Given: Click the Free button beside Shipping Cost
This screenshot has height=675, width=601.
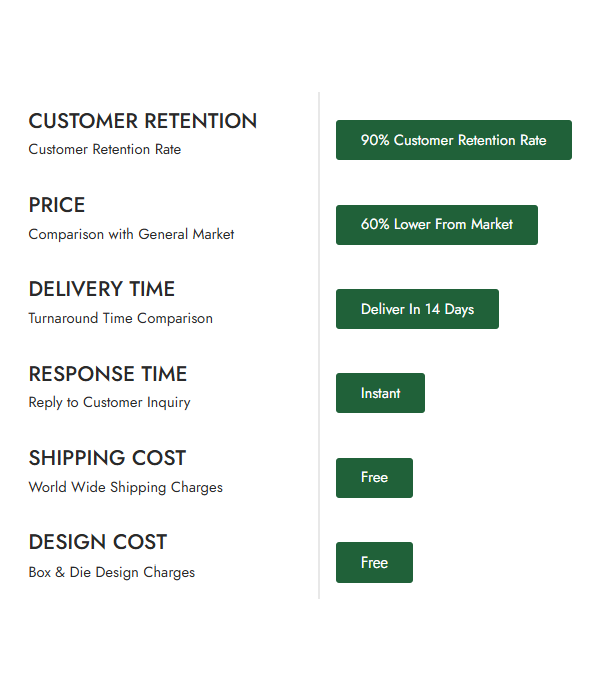Looking at the screenshot, I should pos(374,478).
